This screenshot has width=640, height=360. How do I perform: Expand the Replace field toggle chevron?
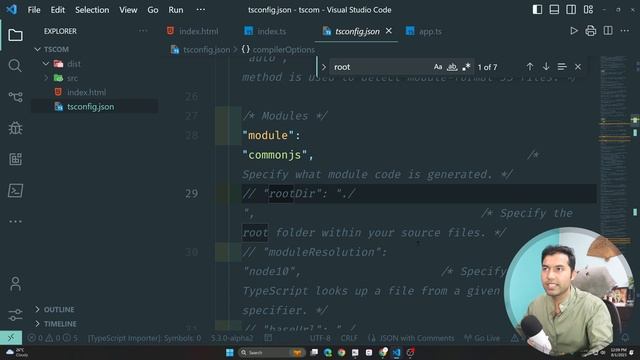tap(324, 67)
